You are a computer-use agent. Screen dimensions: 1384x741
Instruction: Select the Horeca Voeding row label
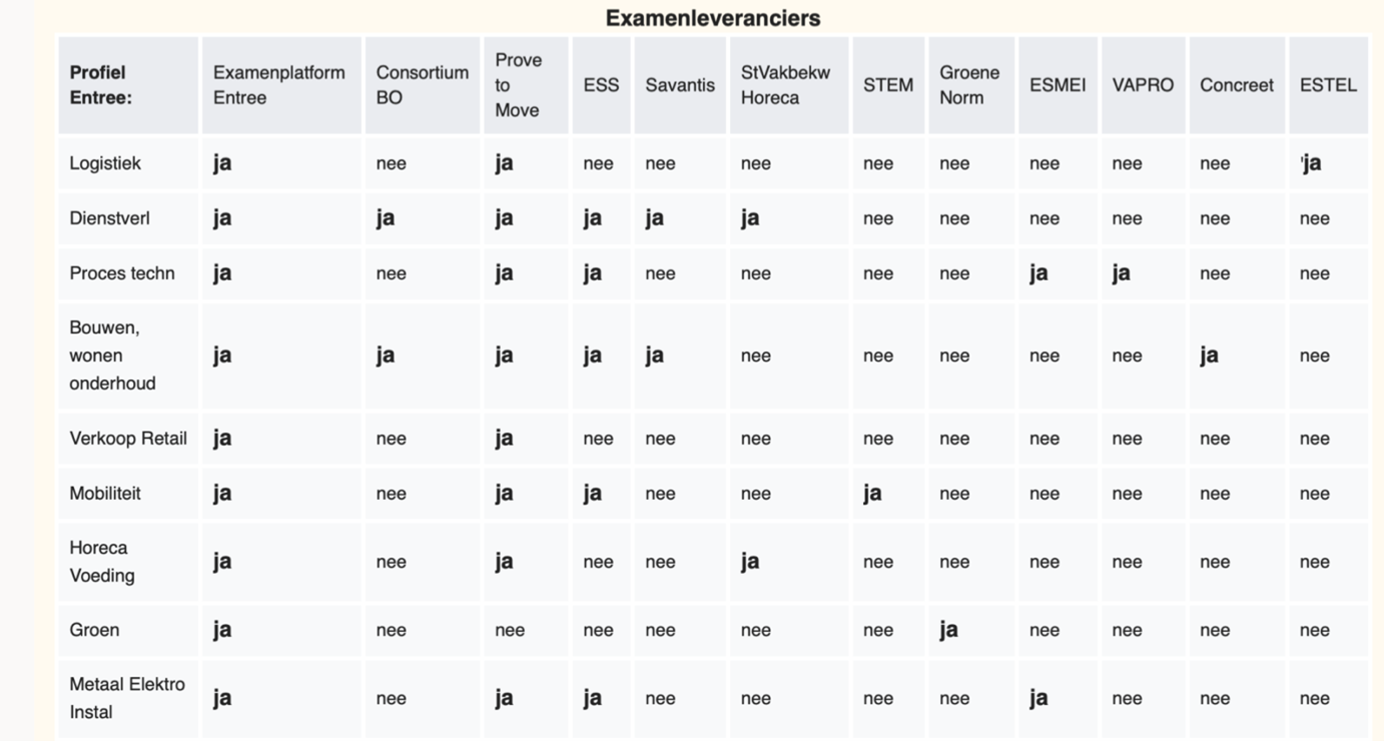(x=101, y=561)
